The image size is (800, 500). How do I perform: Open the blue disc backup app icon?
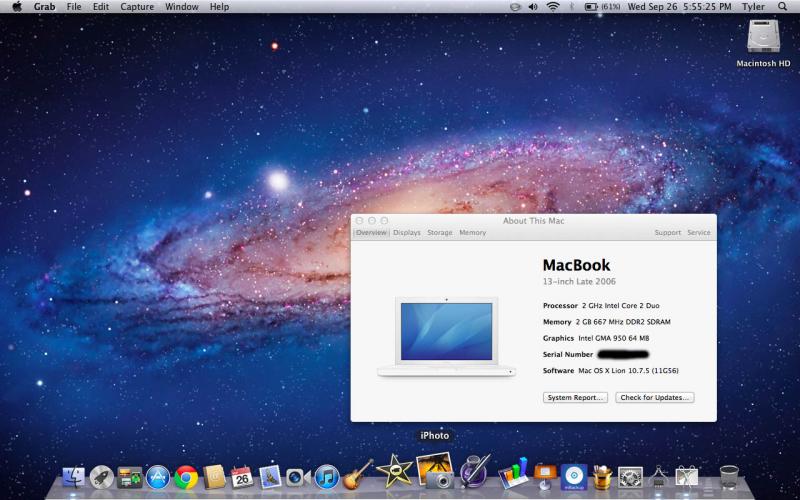pos(574,477)
